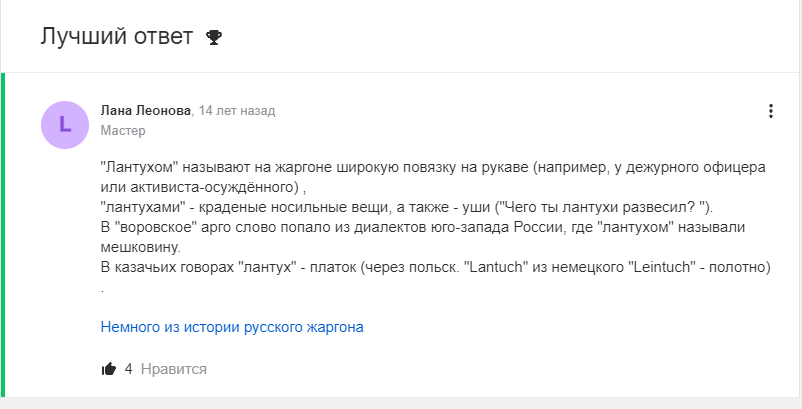Click the Лучший ответ heading
This screenshot has height=409, width=802.
(117, 37)
